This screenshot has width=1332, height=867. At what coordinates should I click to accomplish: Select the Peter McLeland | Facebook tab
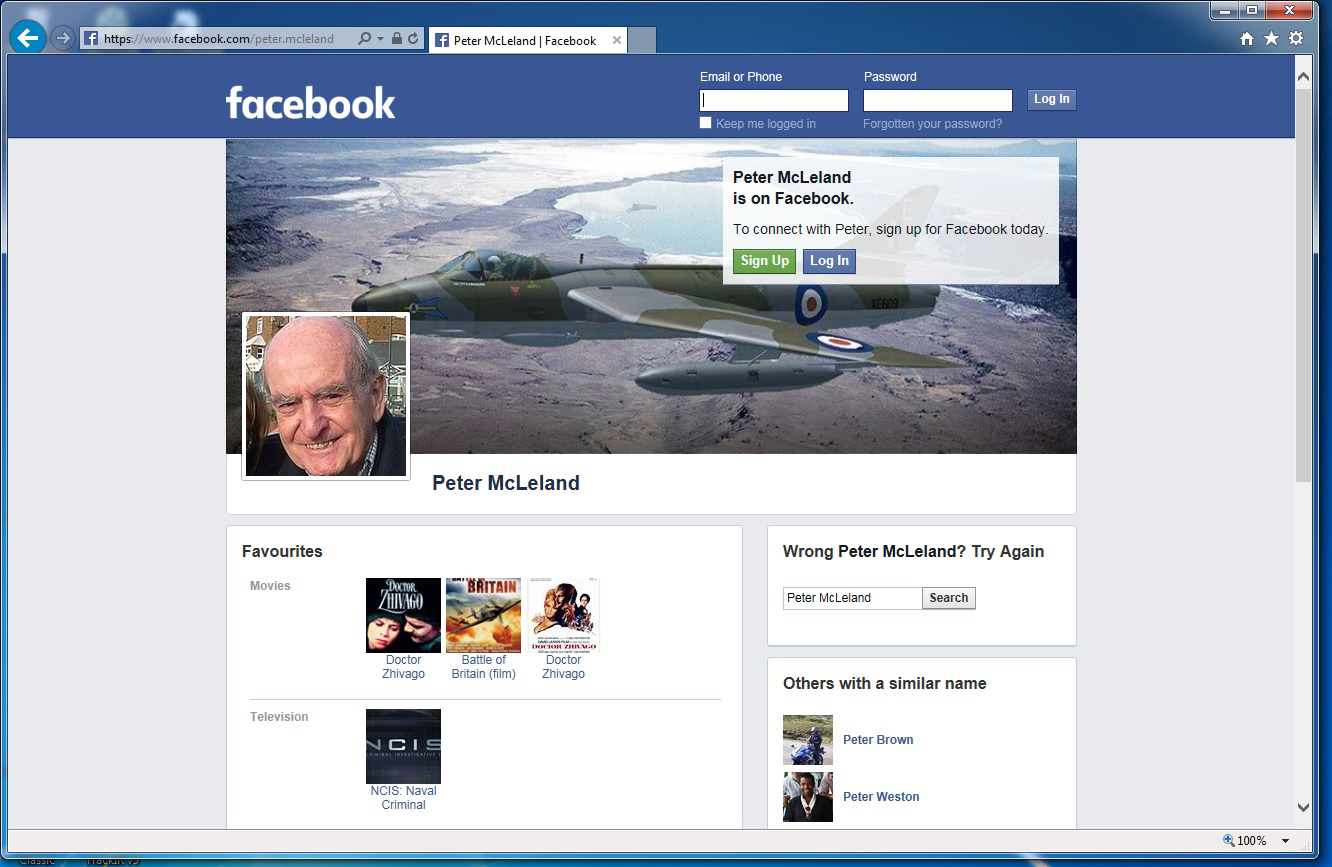click(x=527, y=40)
